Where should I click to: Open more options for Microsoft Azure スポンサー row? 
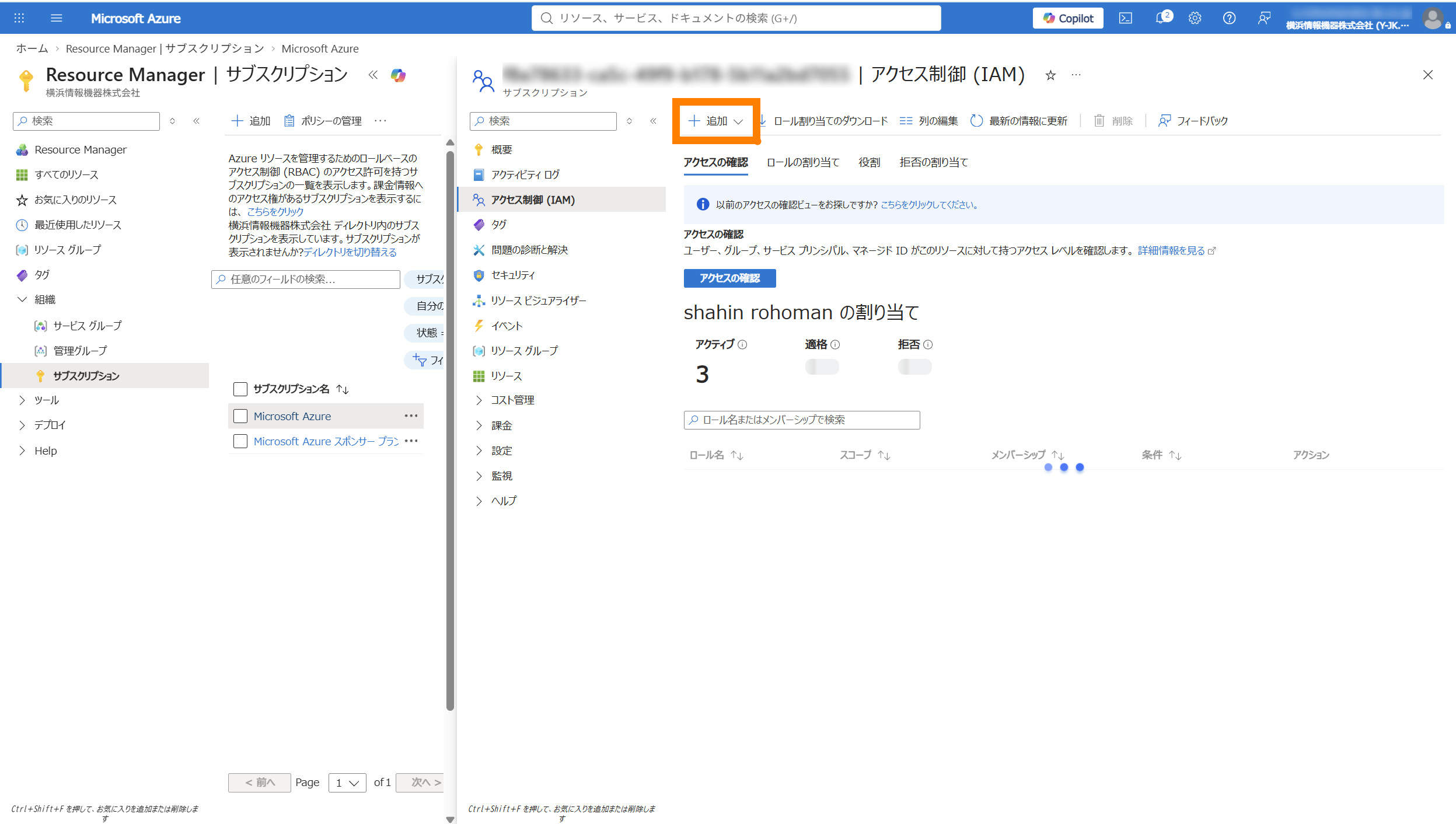(411, 441)
